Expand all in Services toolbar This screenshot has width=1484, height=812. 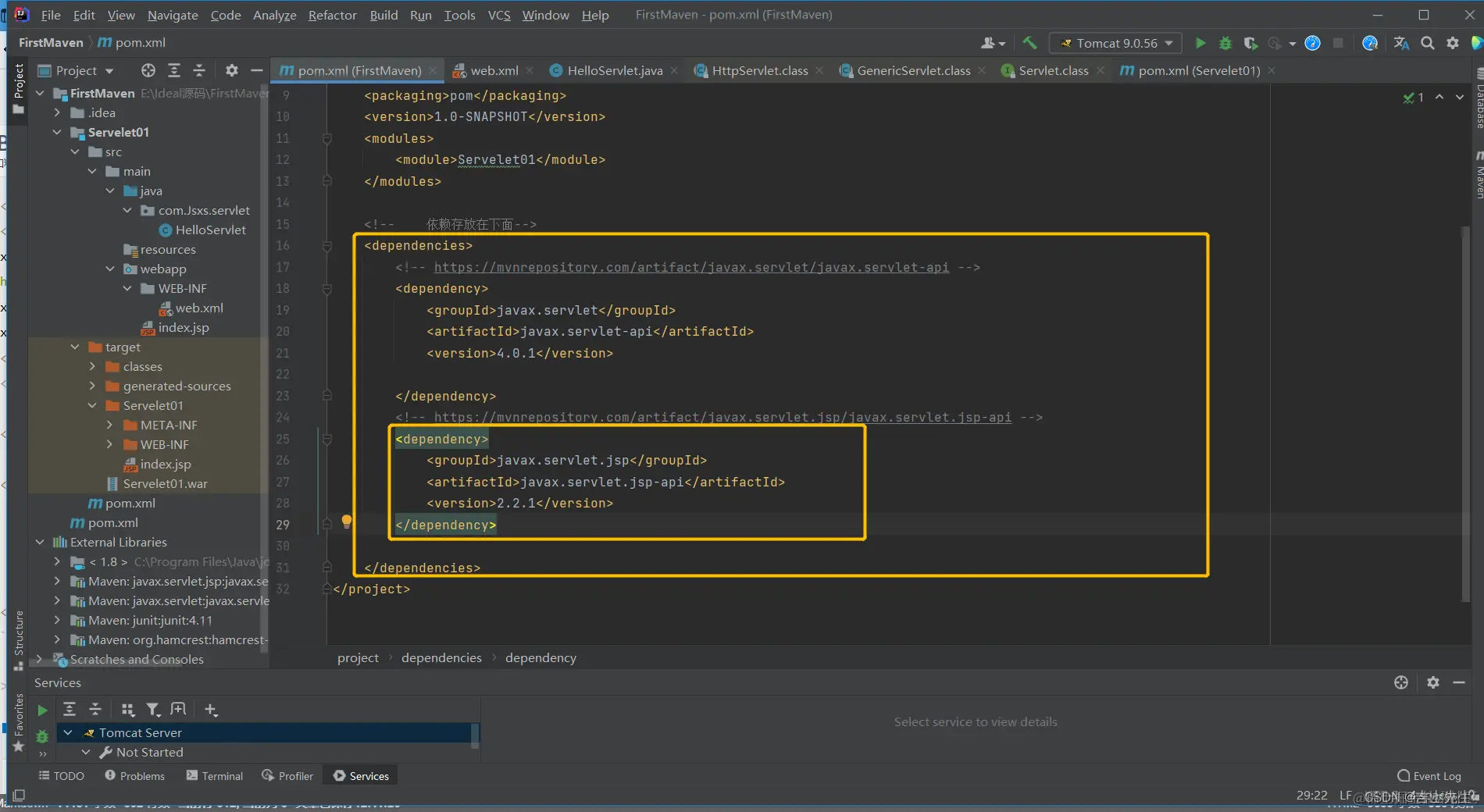[70, 709]
